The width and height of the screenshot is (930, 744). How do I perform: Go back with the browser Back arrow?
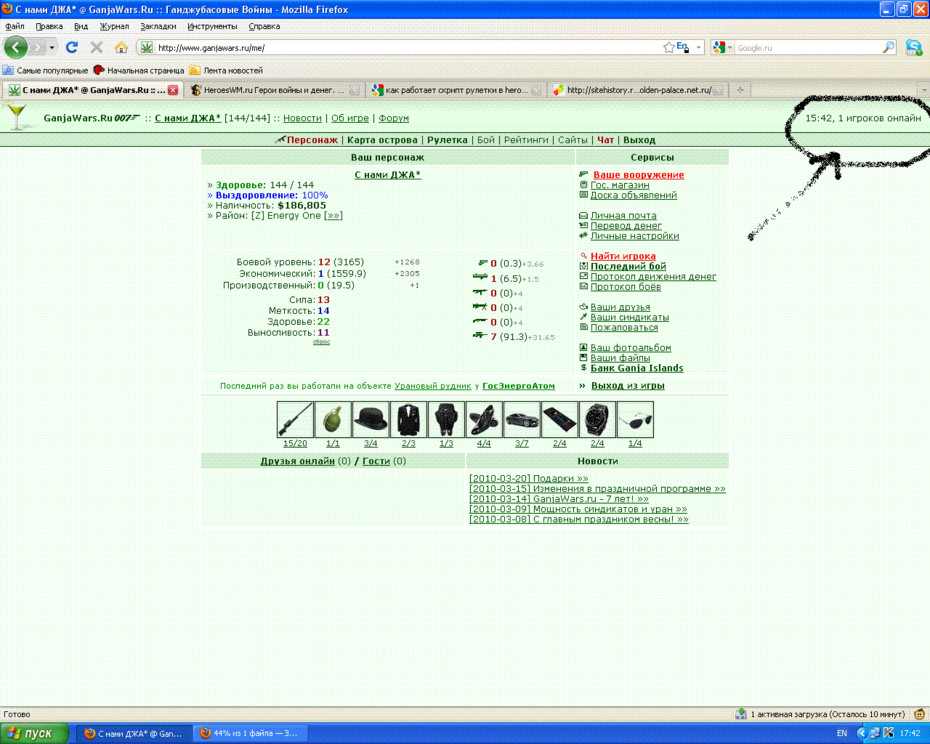click(x=15, y=47)
